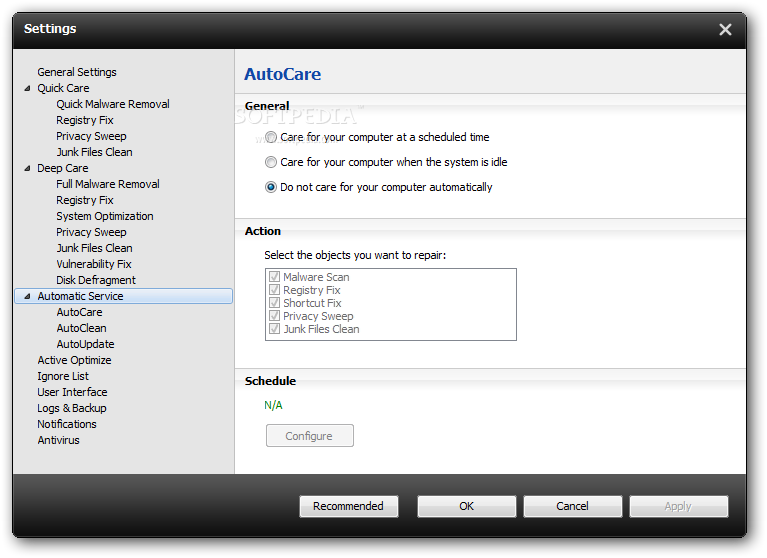Collapse the Deep Care tree arrow
This screenshot has height=558, width=767.
click(27, 168)
